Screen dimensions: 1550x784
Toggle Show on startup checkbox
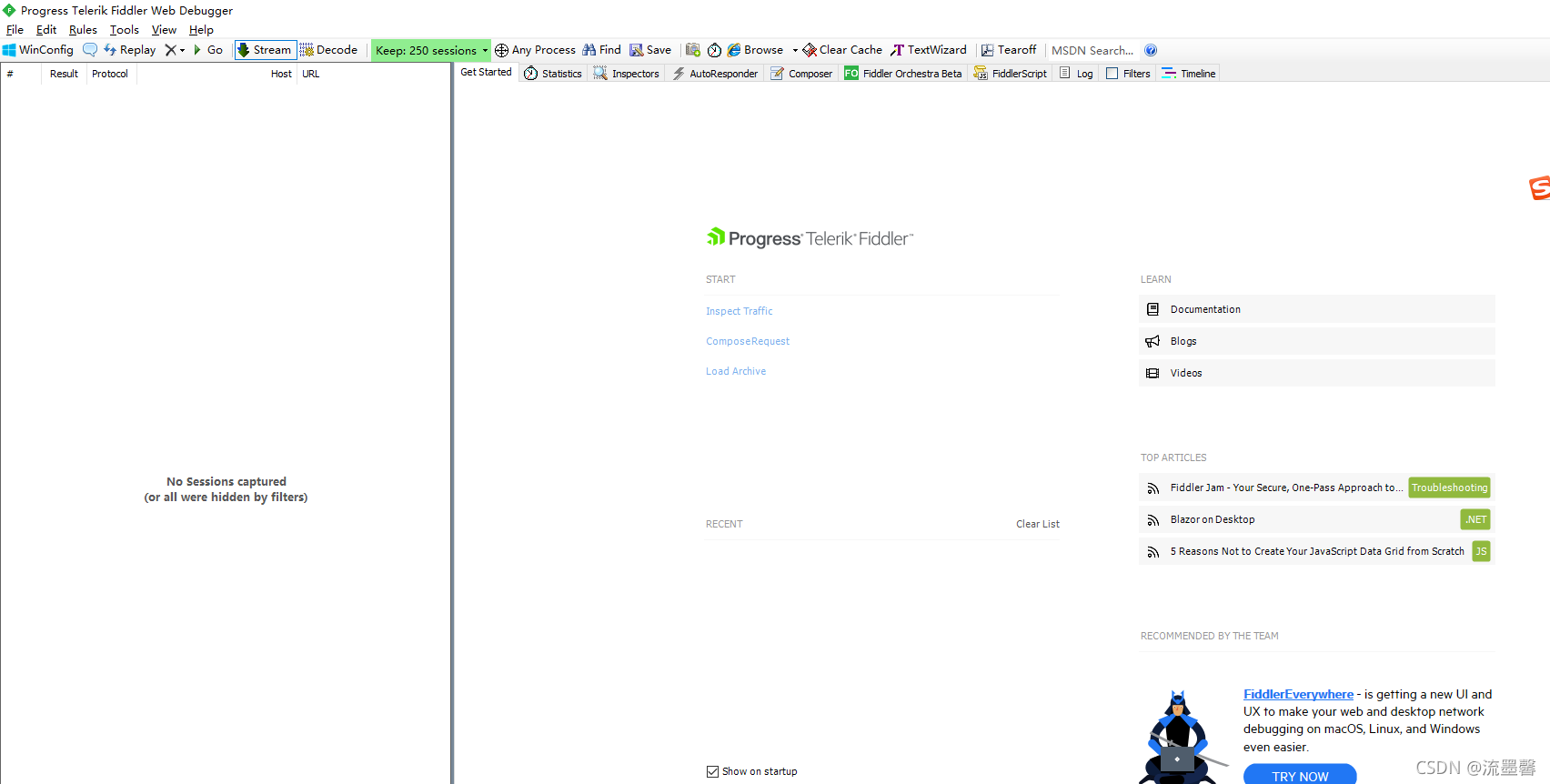712,771
